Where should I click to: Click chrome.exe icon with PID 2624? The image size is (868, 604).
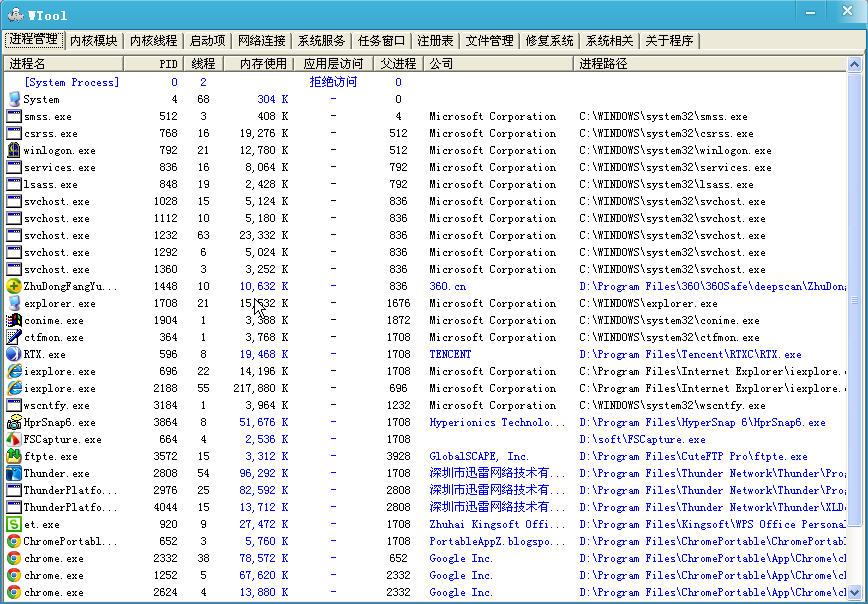[x=14, y=592]
